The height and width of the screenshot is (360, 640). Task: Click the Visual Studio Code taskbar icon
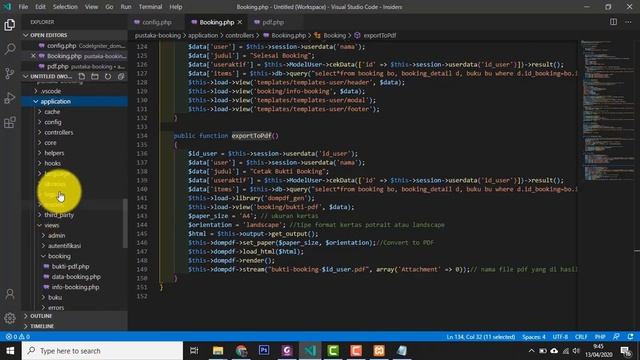(310, 351)
